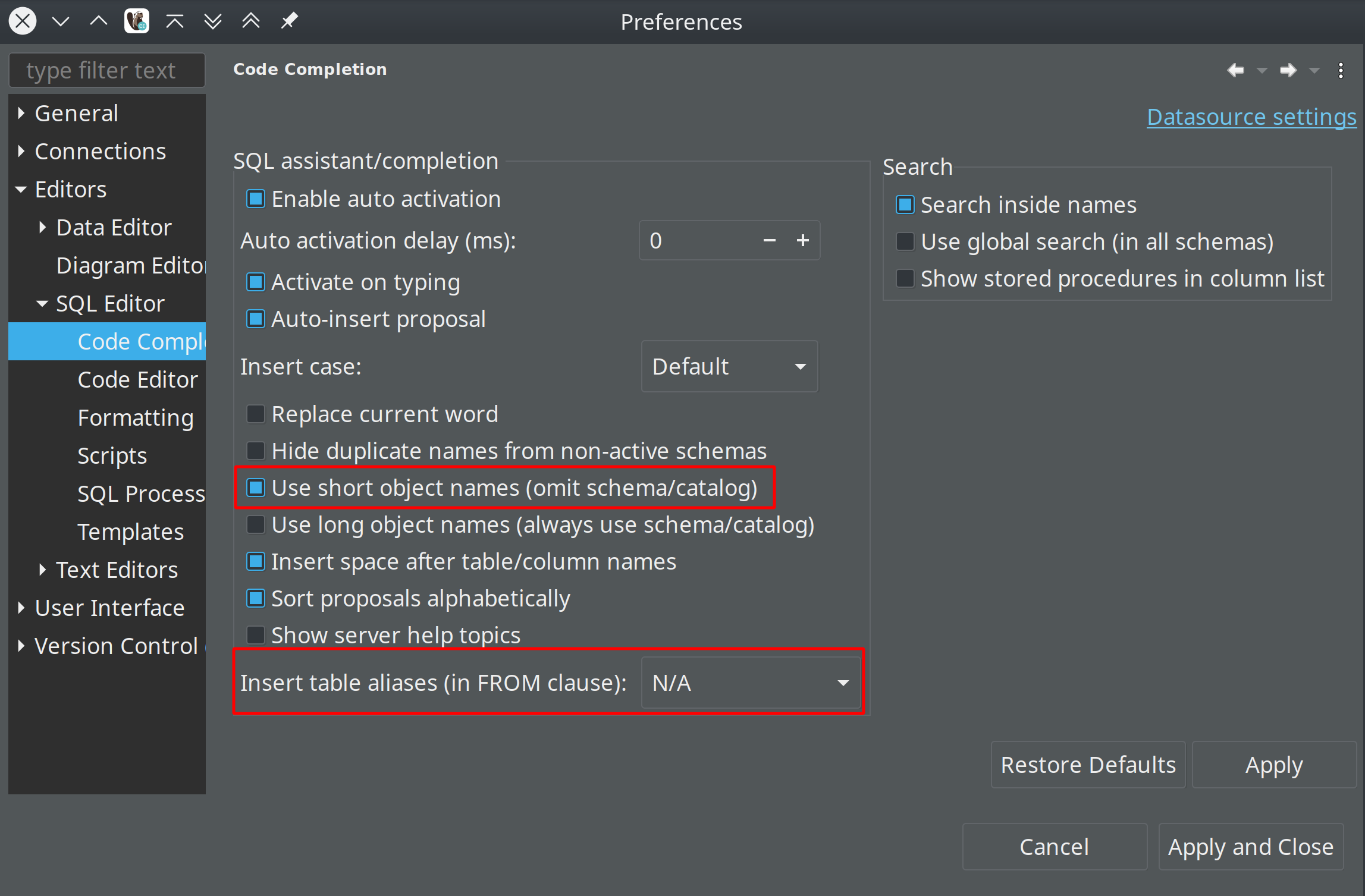Expand the Text Editors tree node
Screen dimensions: 1365x896
point(42,570)
